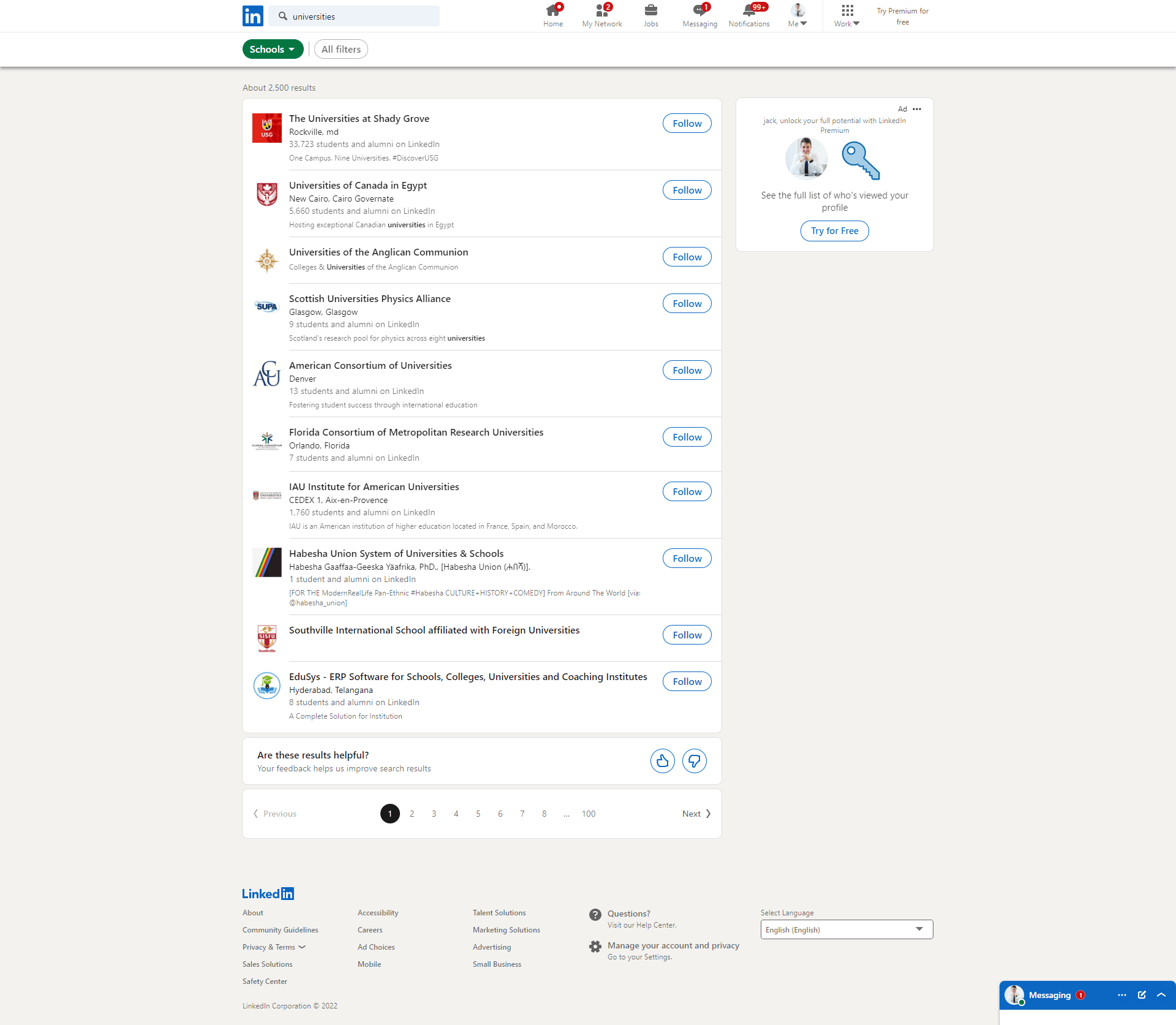Image resolution: width=1176 pixels, height=1025 pixels.
Task: Open ad options three-dot menu
Action: pos(917,109)
